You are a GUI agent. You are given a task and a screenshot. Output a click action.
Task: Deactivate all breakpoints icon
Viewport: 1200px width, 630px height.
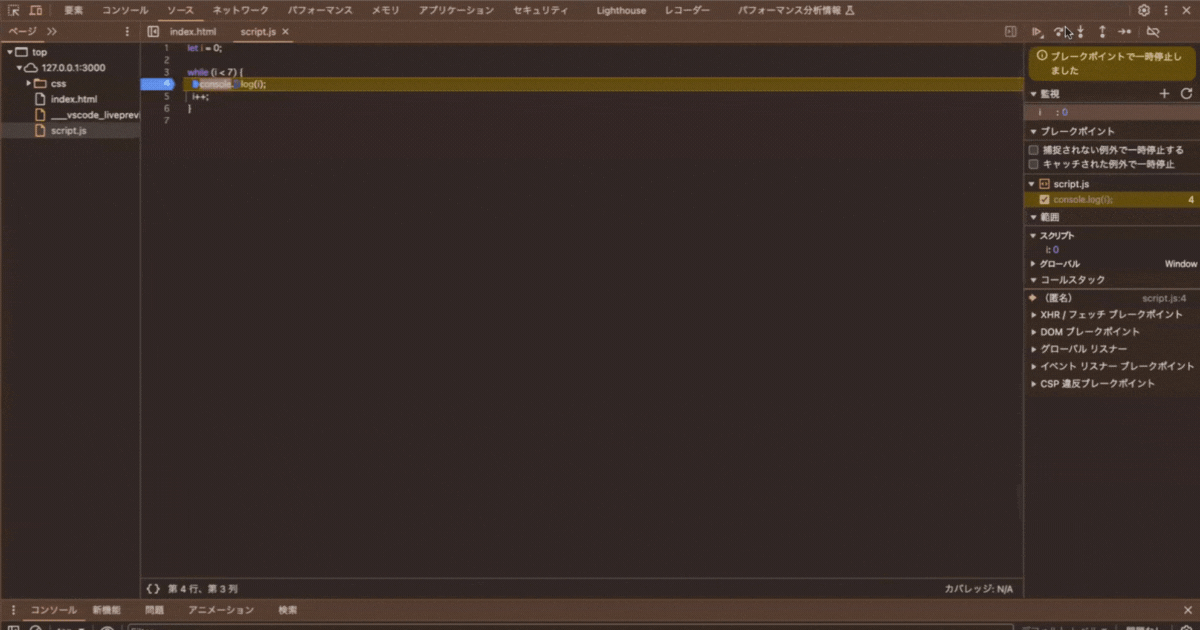pos(1153,32)
